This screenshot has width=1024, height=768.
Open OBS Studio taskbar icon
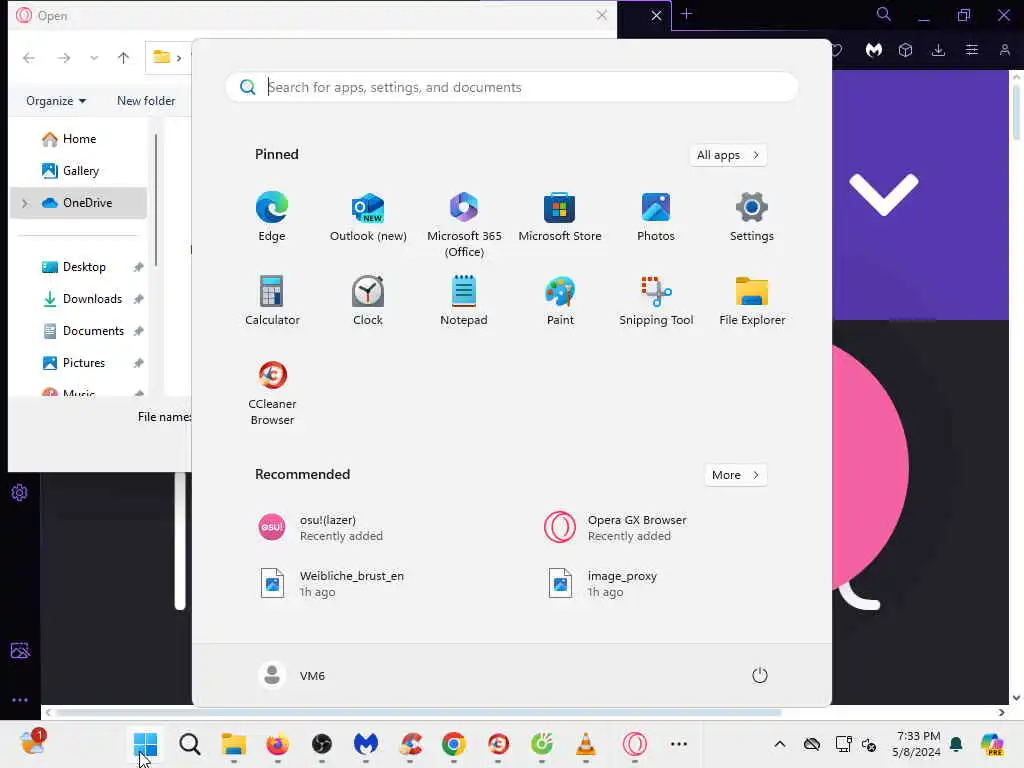pos(321,744)
